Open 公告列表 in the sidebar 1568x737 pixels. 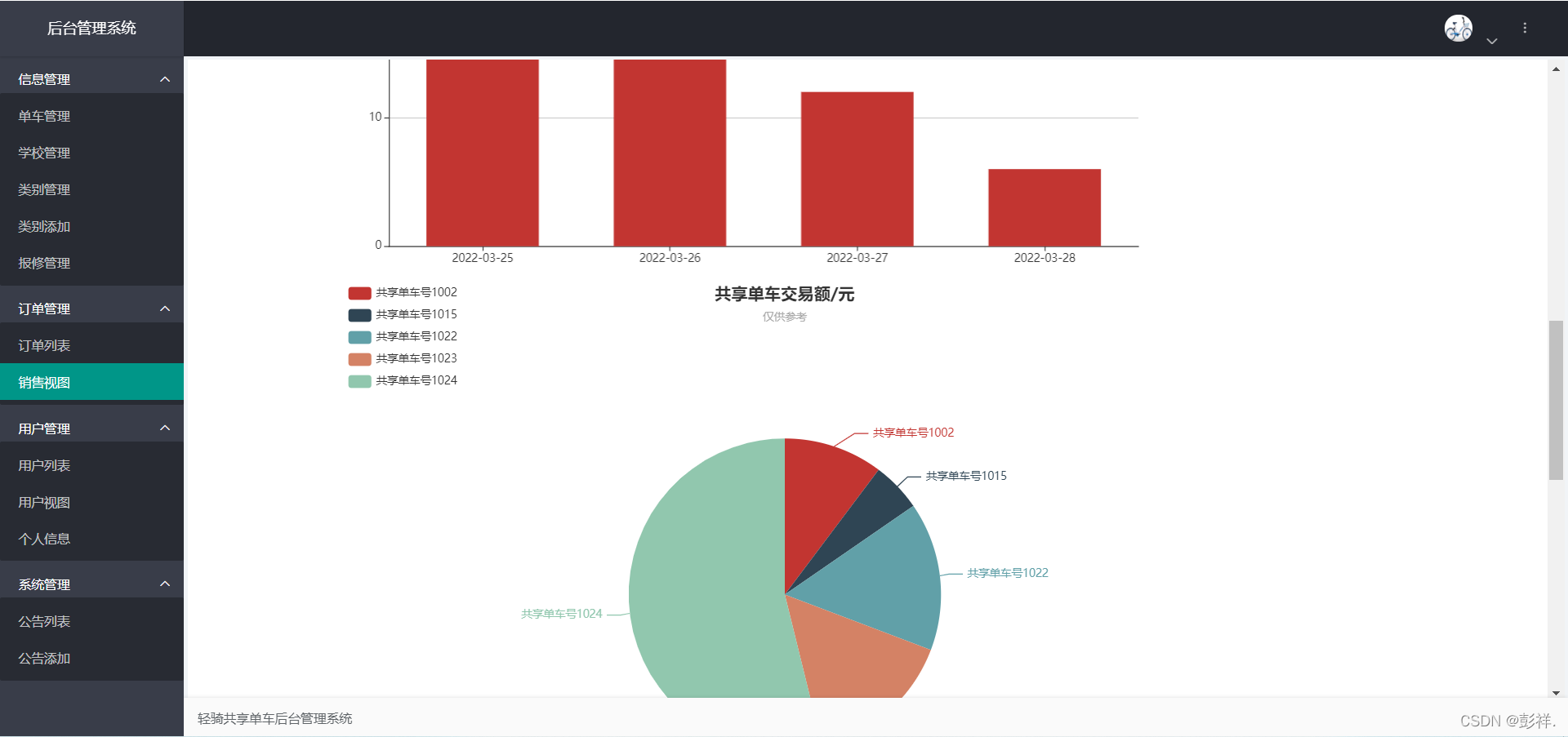[x=91, y=621]
